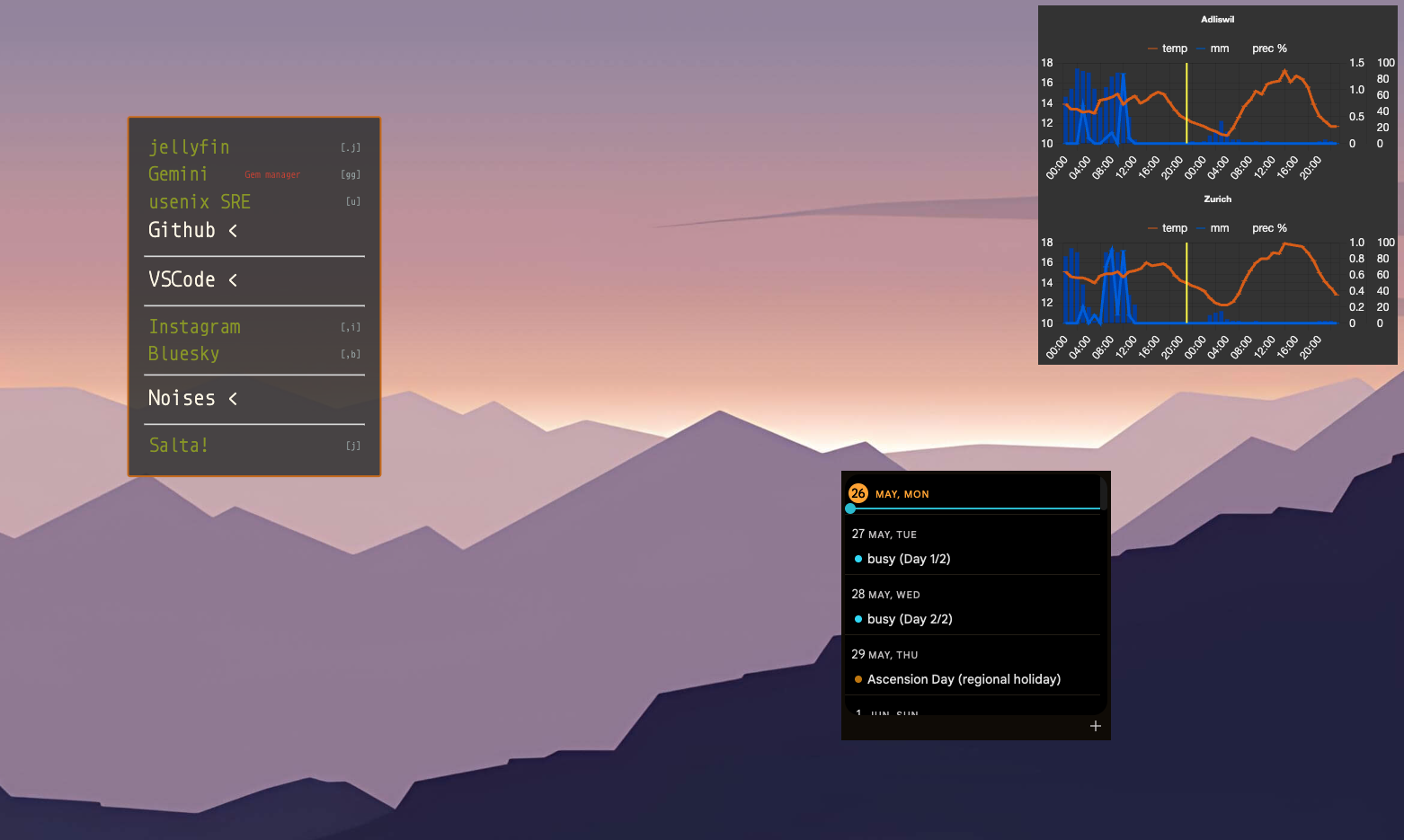Click the [,b] shortcut hint beside Bluesky
1404x840 pixels.
coord(351,355)
